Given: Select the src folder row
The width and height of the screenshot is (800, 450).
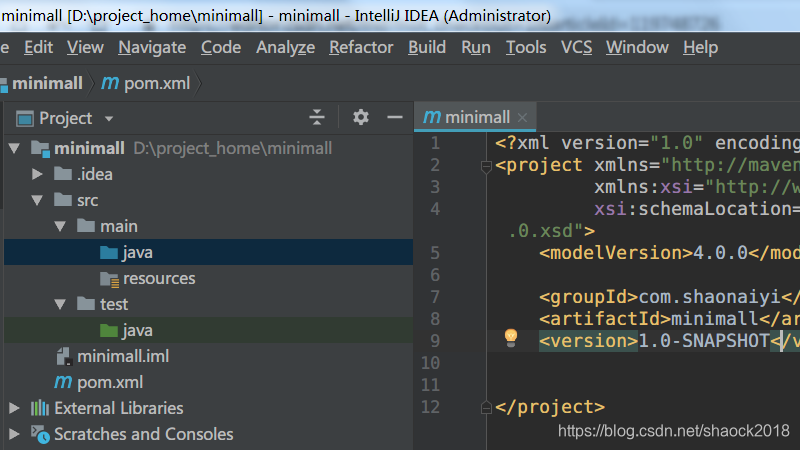Looking at the screenshot, I should (209, 201).
